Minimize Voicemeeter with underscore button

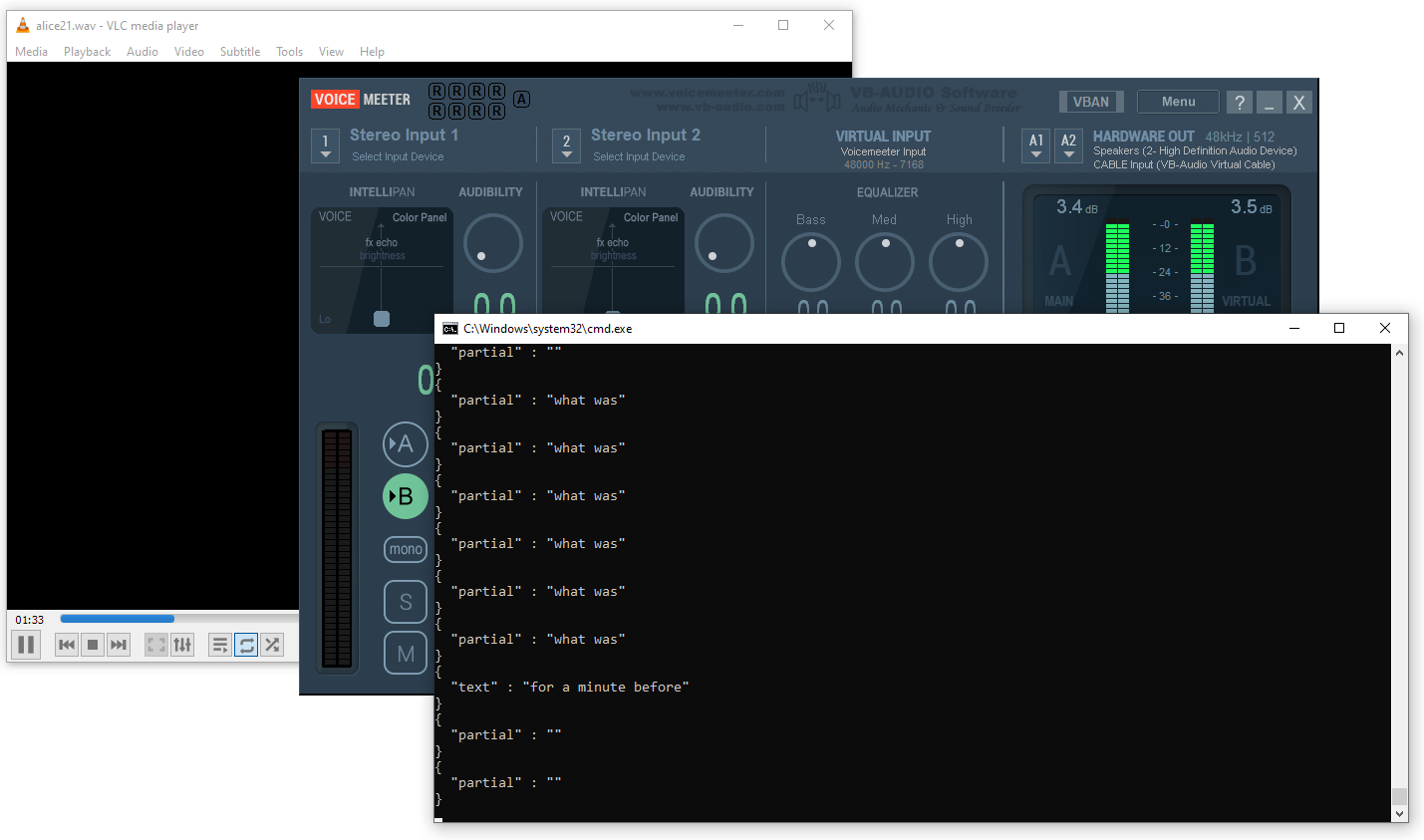point(1270,103)
